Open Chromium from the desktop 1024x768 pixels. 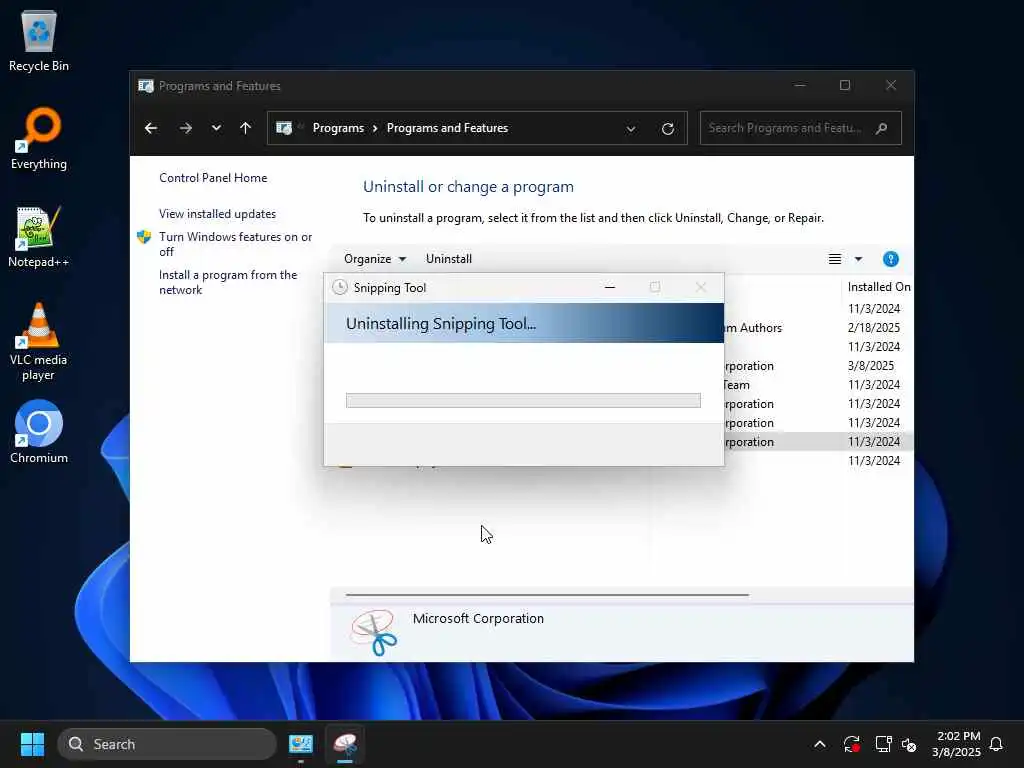click(39, 432)
